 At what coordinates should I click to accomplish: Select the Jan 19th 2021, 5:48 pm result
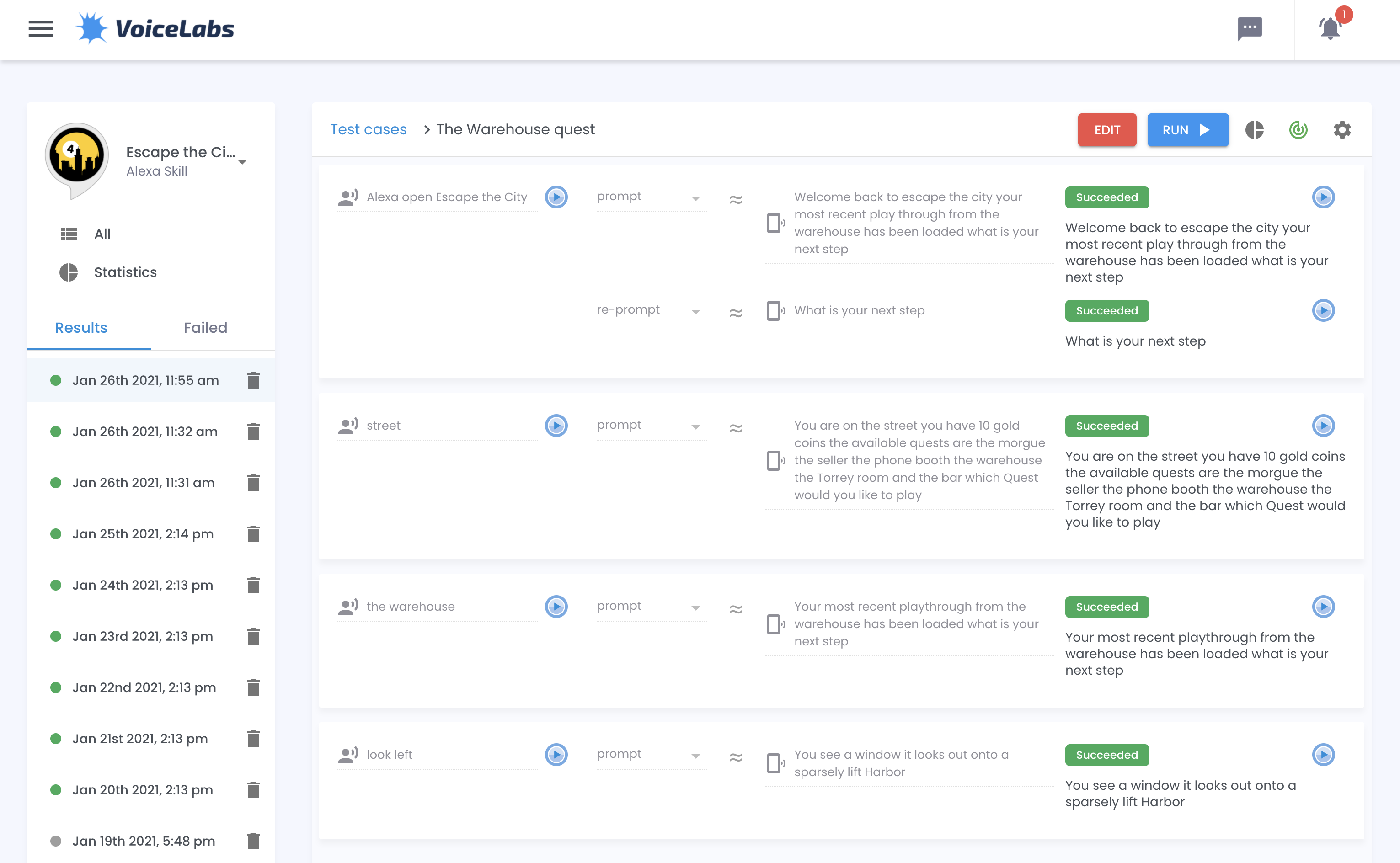click(x=143, y=841)
